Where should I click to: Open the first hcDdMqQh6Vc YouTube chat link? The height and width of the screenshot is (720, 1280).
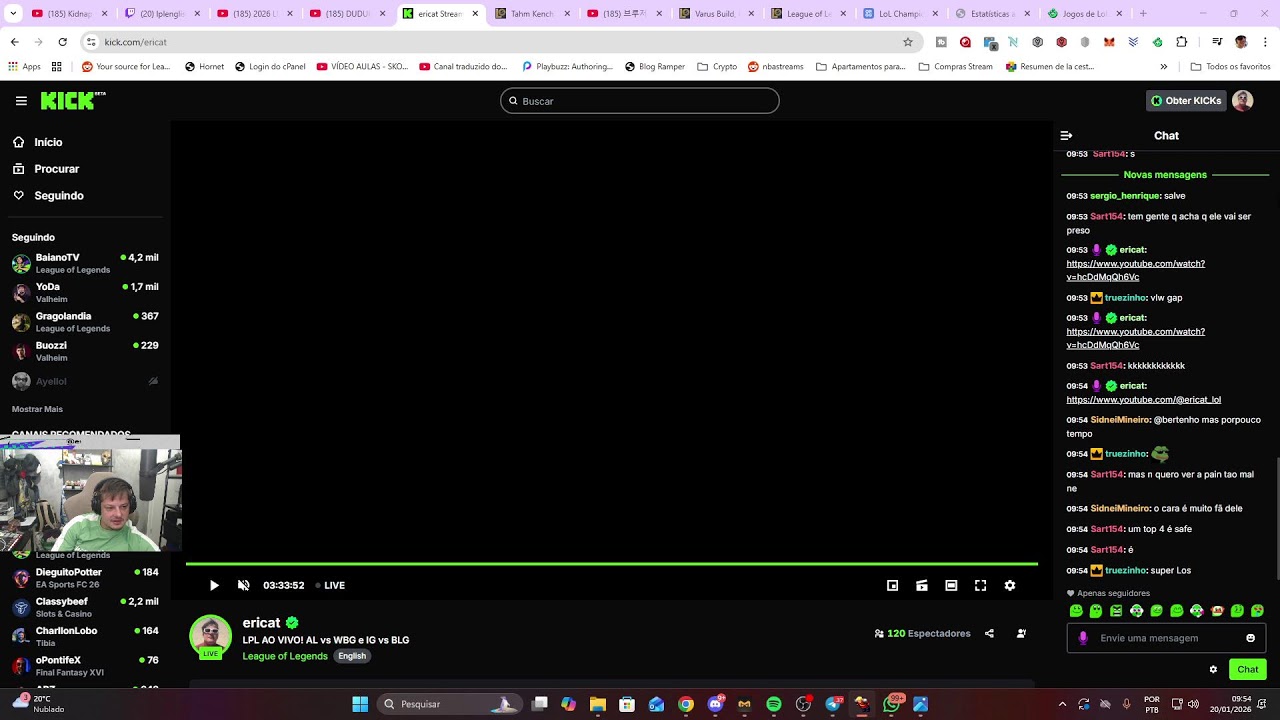[x=1136, y=270]
